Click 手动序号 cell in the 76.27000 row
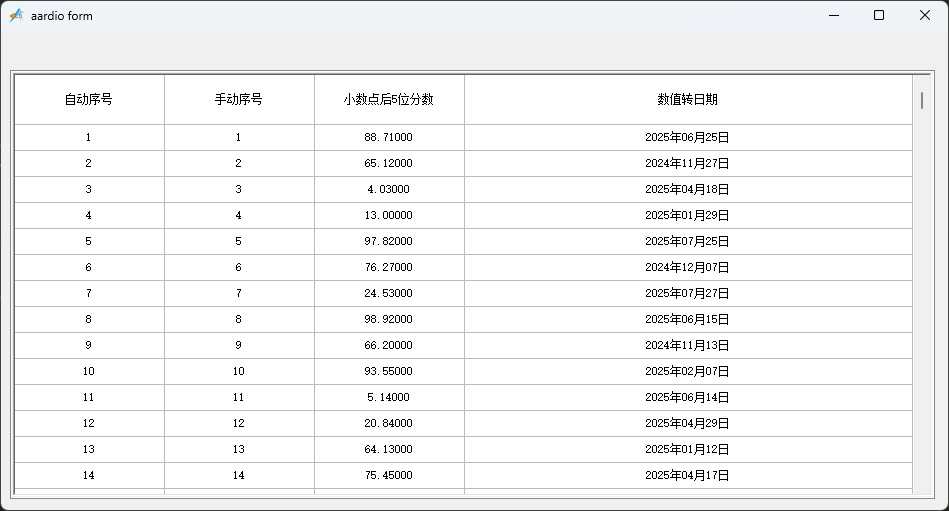The image size is (949, 511). (239, 268)
